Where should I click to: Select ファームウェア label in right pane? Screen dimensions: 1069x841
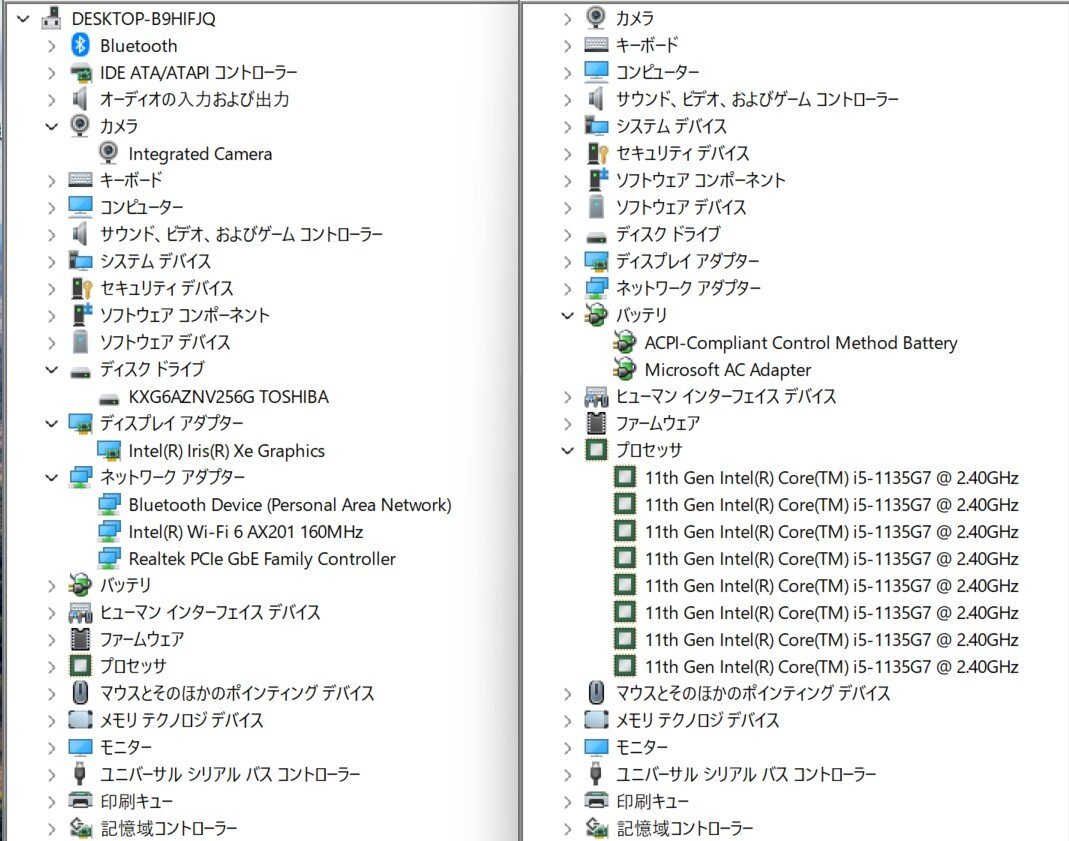(657, 423)
